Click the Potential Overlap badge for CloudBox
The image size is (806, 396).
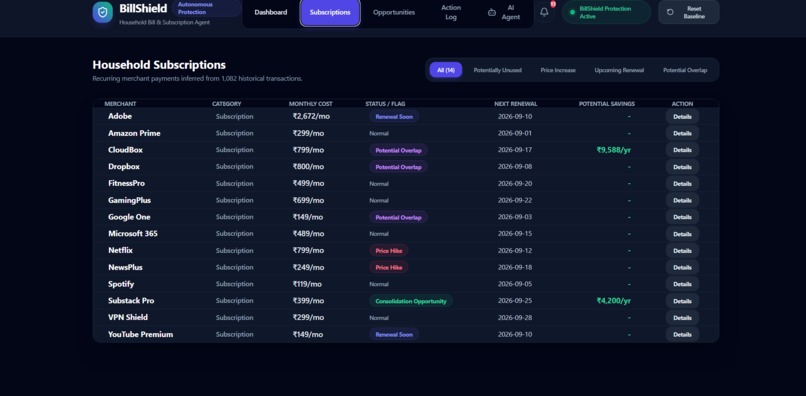[398, 150]
